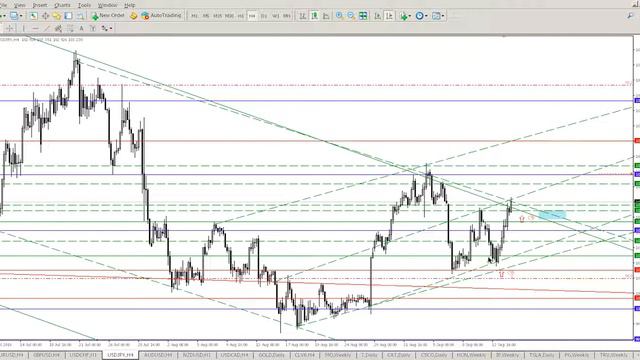The width and height of the screenshot is (640, 360).
Task: Select the Text Label tool
Action: 93,28
